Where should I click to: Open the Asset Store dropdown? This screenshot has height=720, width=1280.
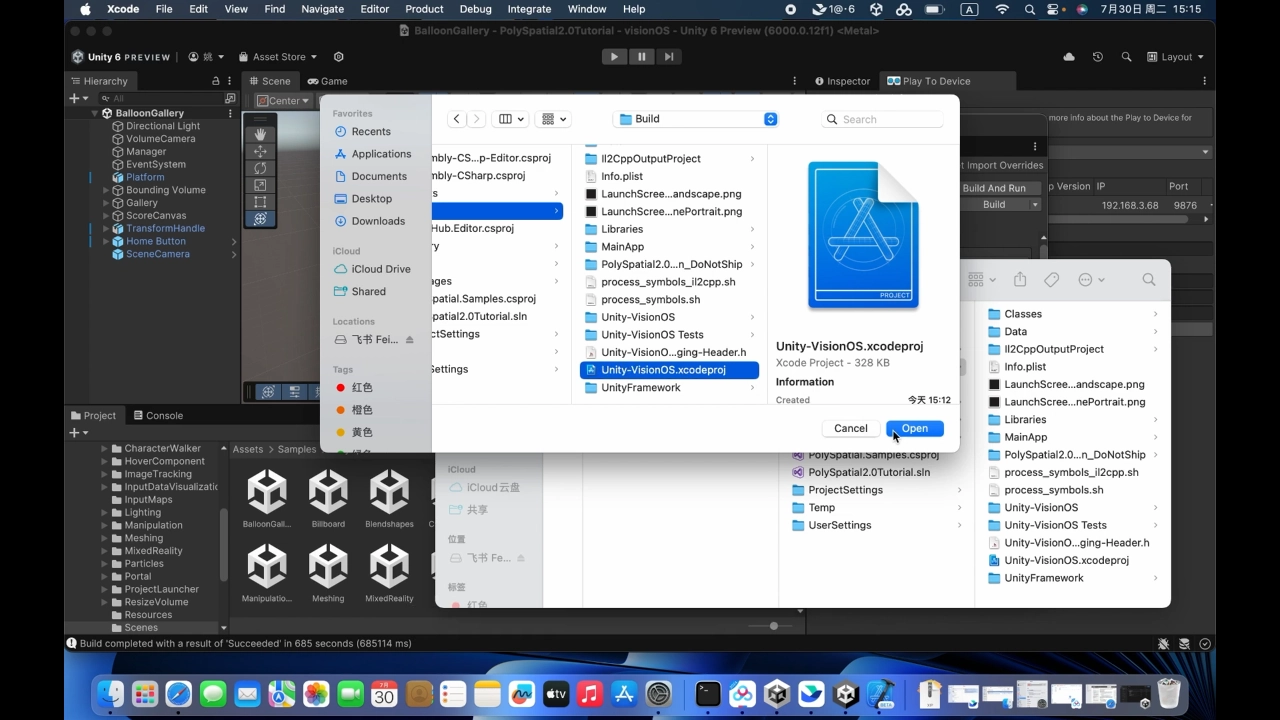tap(277, 57)
